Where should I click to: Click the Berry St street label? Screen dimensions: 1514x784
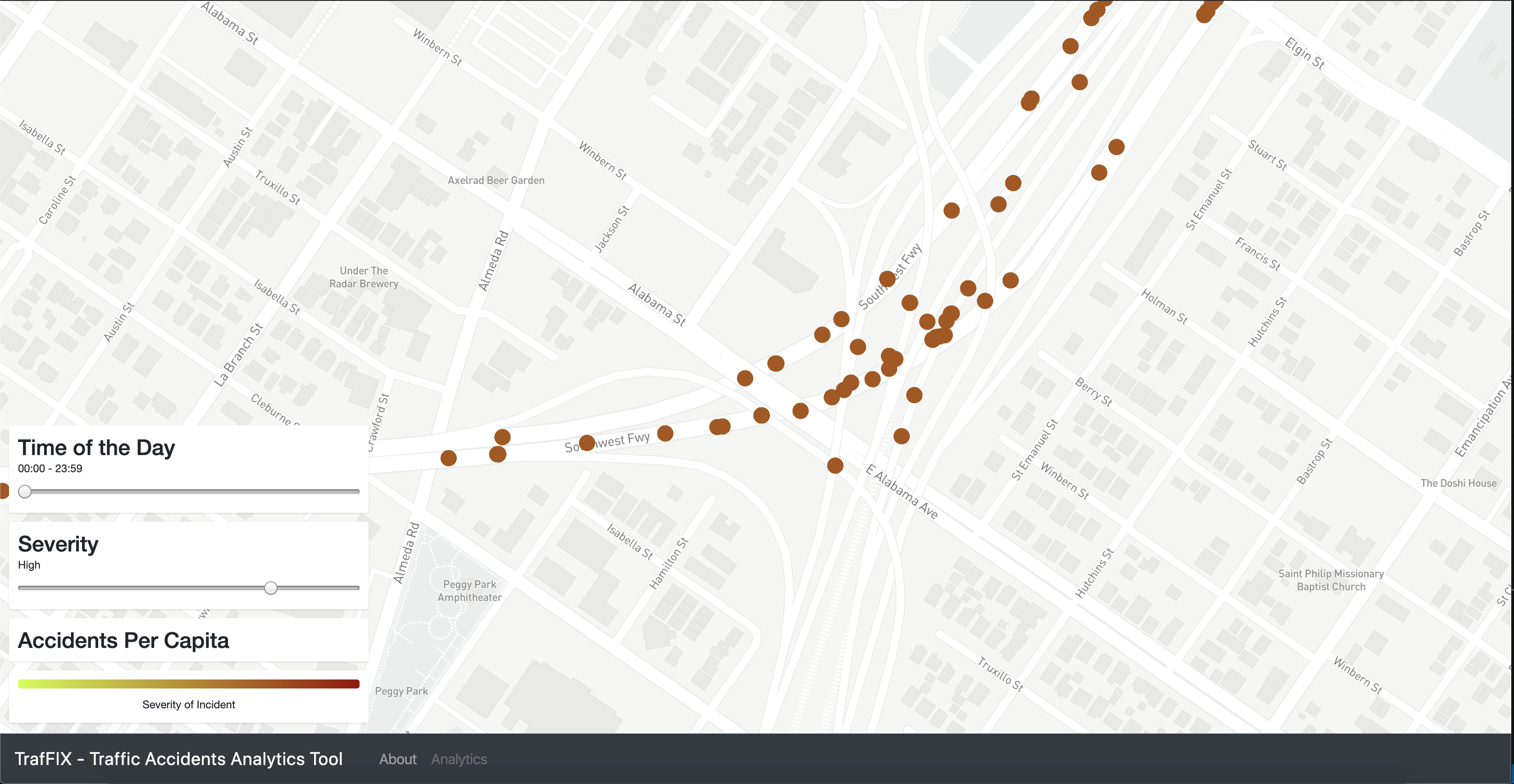click(x=1094, y=392)
